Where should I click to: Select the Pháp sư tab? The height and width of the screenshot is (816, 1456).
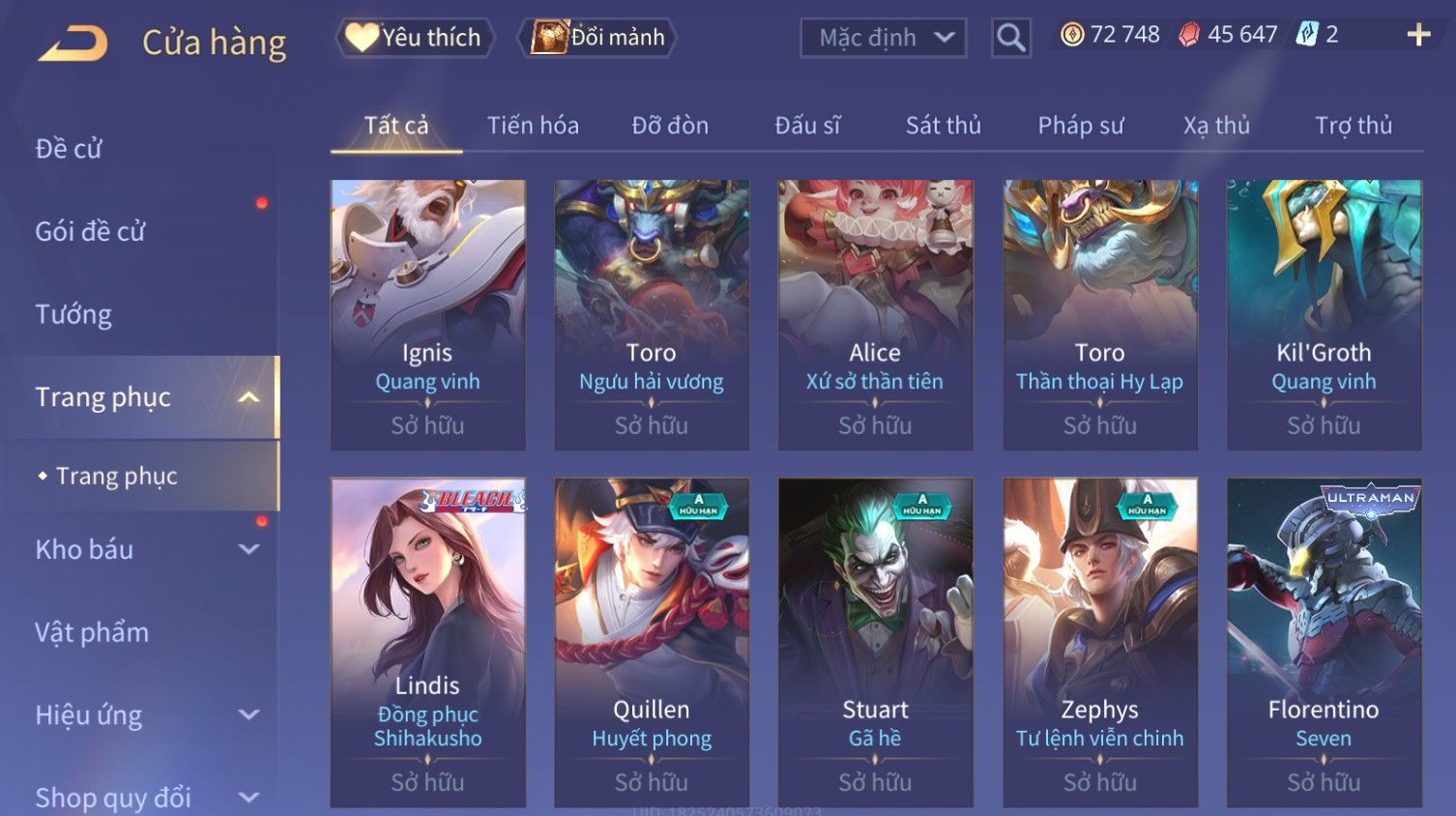pos(1081,126)
